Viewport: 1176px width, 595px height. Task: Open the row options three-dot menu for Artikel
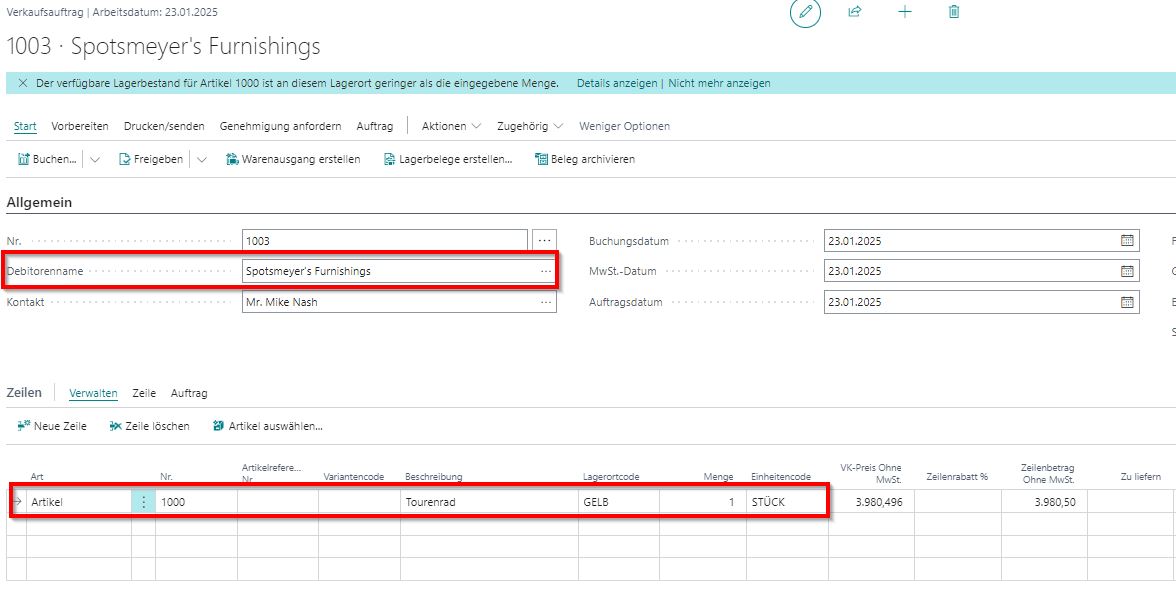[143, 502]
